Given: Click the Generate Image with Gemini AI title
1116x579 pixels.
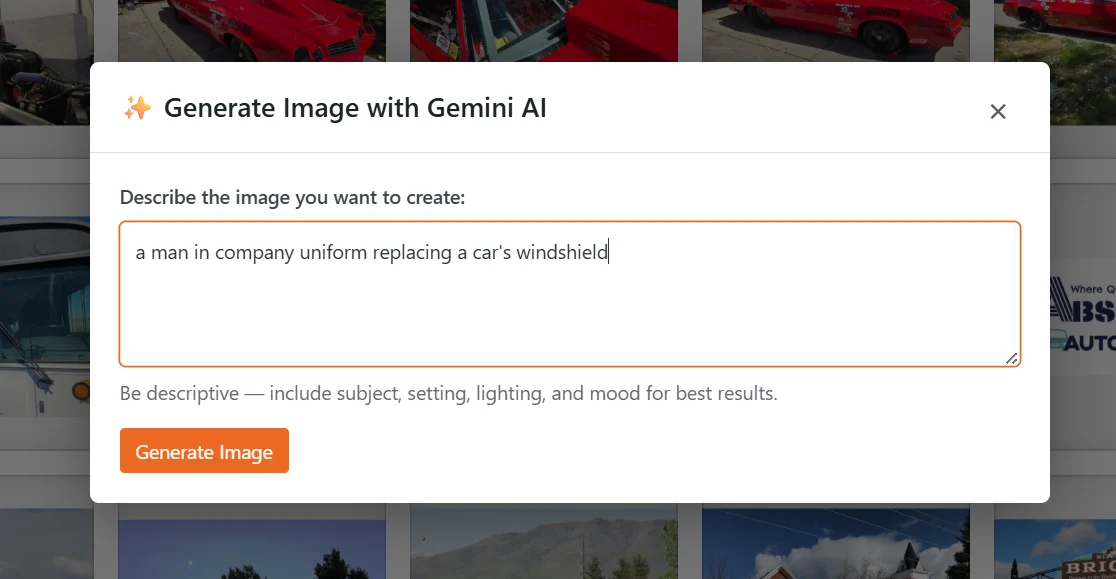Looking at the screenshot, I should (x=356, y=108).
